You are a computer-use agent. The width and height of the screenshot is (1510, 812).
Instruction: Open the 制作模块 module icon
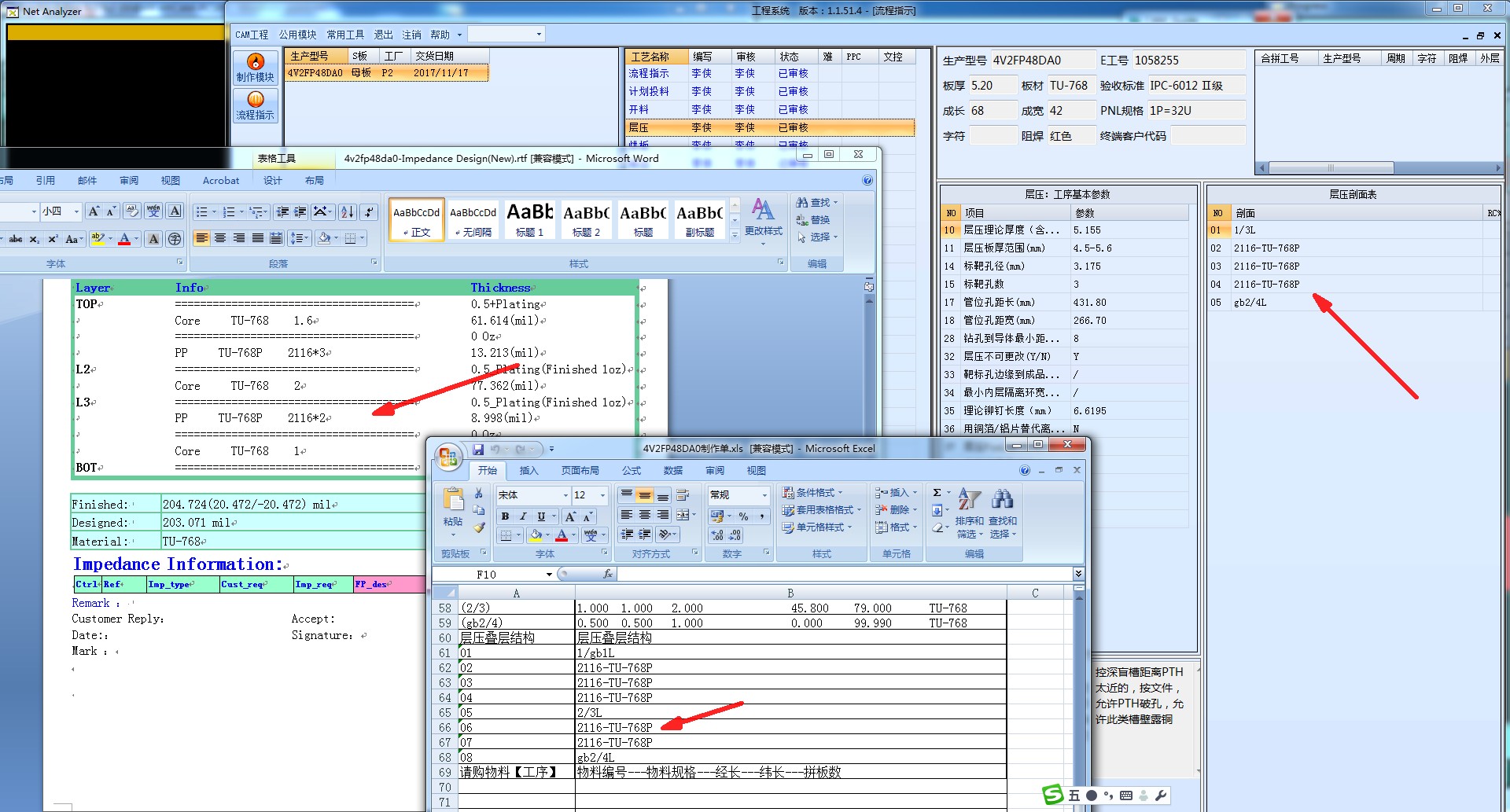coord(256,68)
